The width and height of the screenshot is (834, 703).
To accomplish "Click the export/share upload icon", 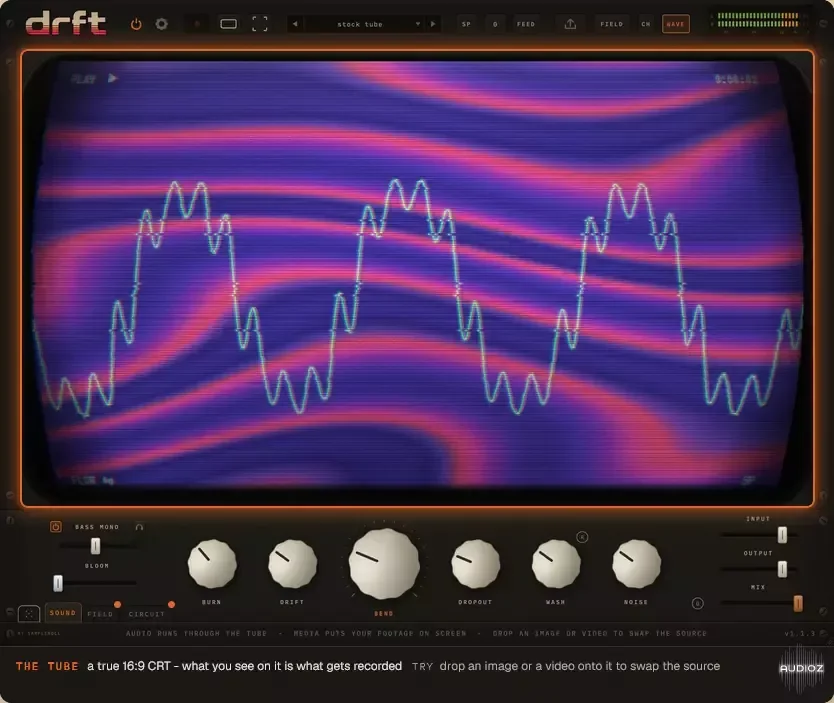I will click(x=570, y=24).
